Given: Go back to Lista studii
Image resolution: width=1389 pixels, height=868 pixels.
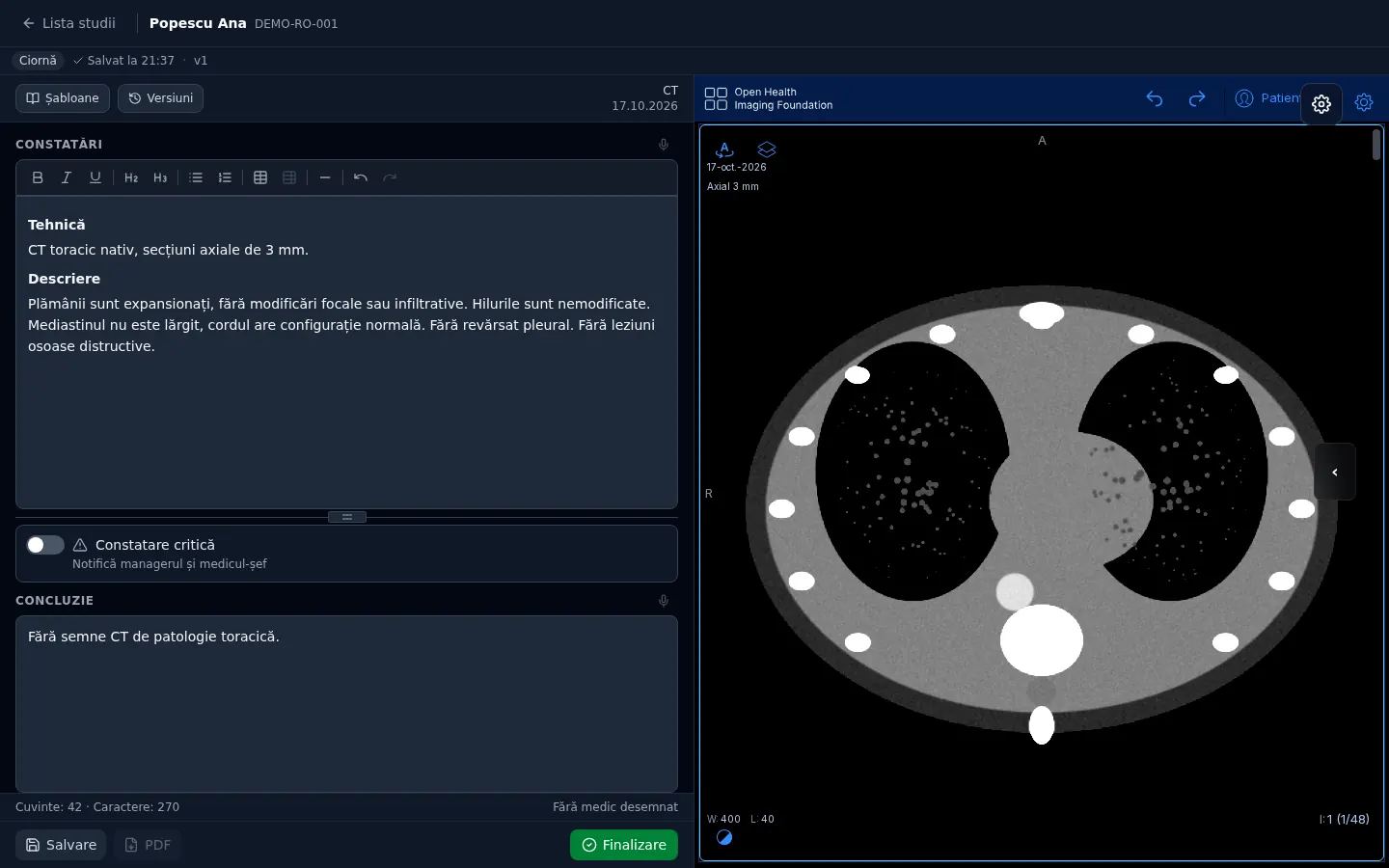Looking at the screenshot, I should [68, 23].
